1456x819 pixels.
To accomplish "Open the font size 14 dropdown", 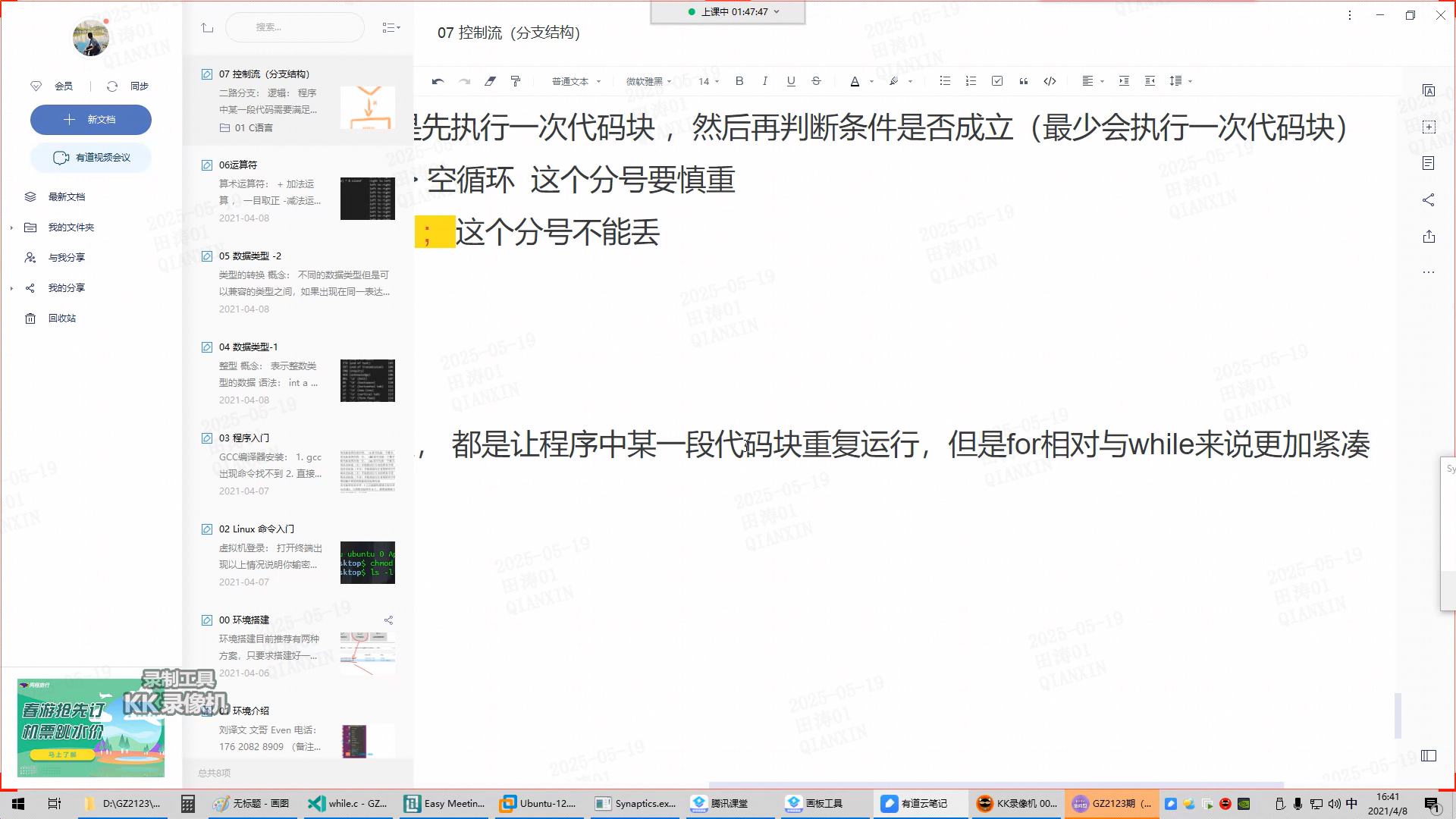I will (x=708, y=81).
